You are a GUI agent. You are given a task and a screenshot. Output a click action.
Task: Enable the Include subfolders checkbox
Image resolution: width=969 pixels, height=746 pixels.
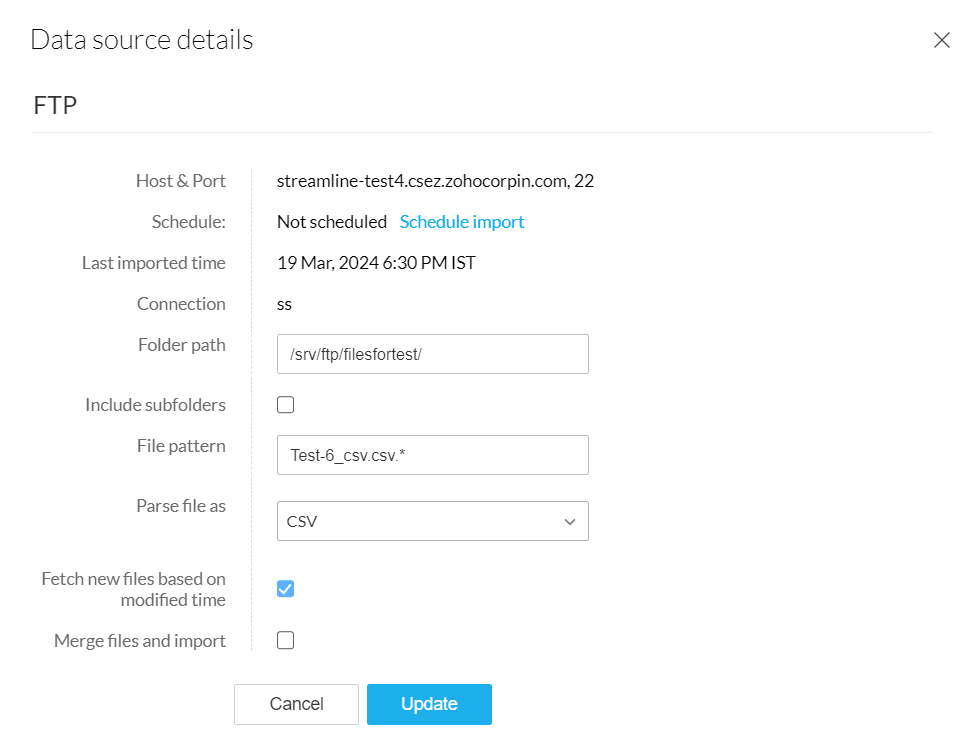click(285, 405)
